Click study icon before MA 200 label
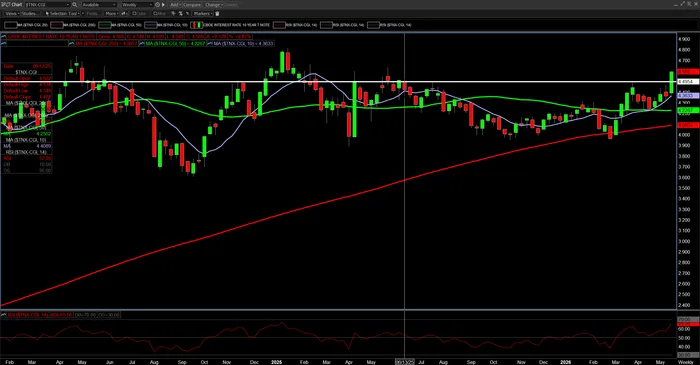The height and width of the screenshot is (365, 700). (x=71, y=43)
